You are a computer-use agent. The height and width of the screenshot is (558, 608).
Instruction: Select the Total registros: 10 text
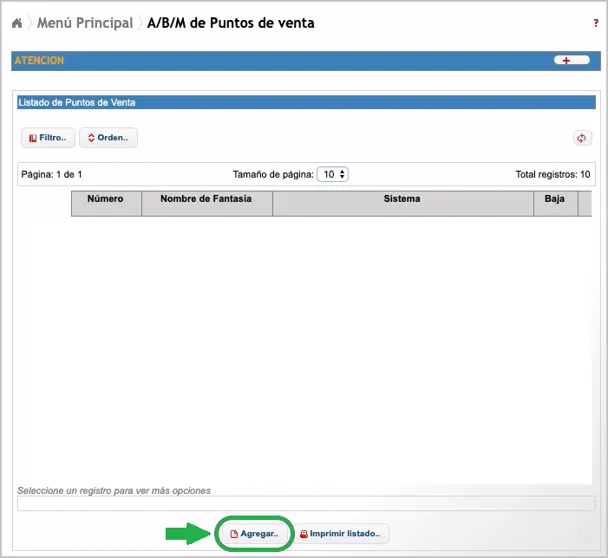click(x=553, y=174)
